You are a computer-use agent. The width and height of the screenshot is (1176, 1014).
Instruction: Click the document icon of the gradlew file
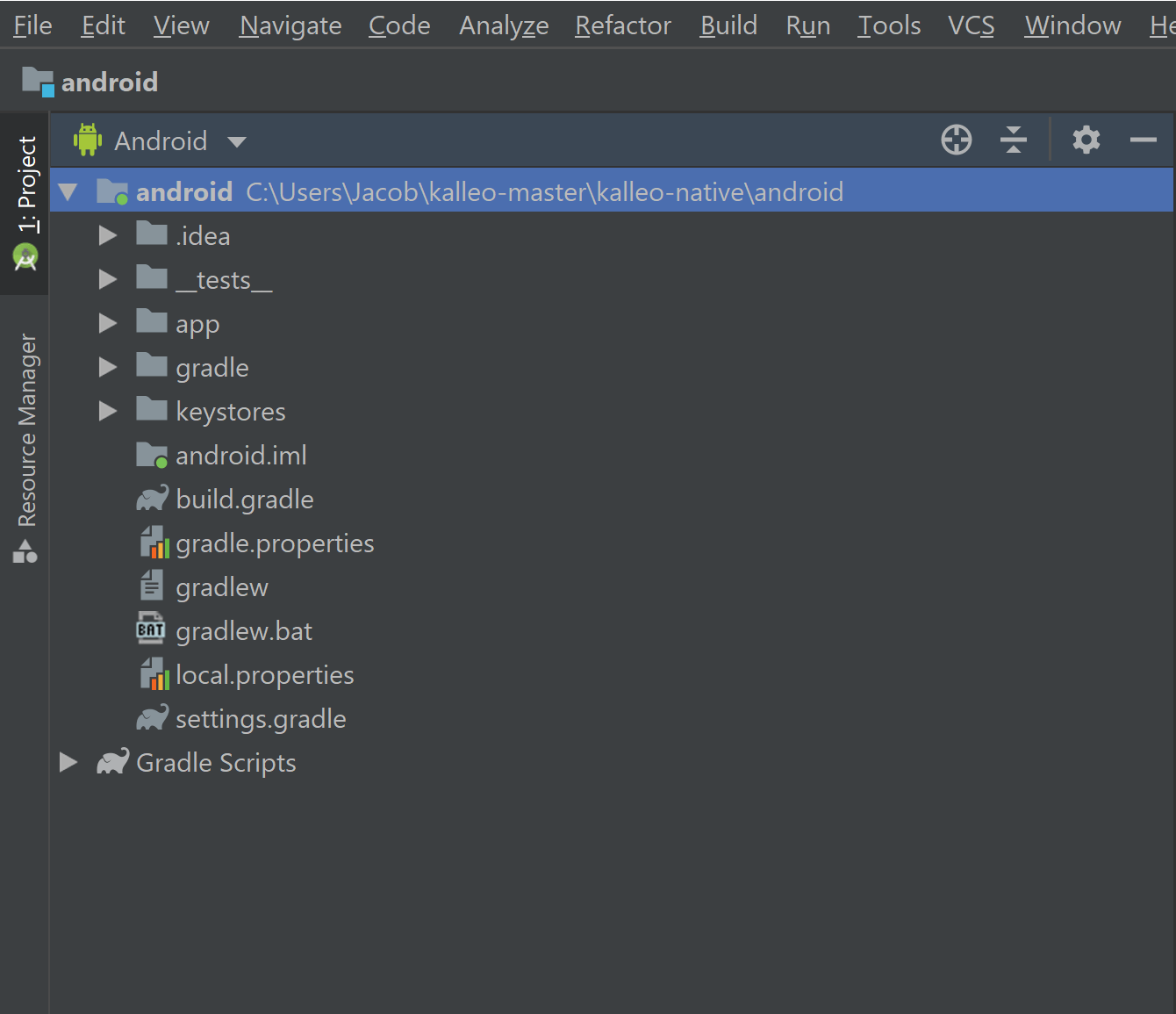(x=152, y=585)
